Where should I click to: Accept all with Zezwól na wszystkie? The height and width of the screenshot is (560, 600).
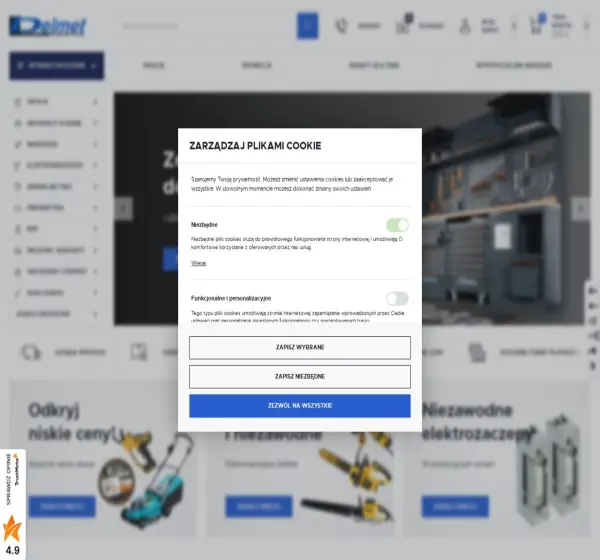(300, 406)
